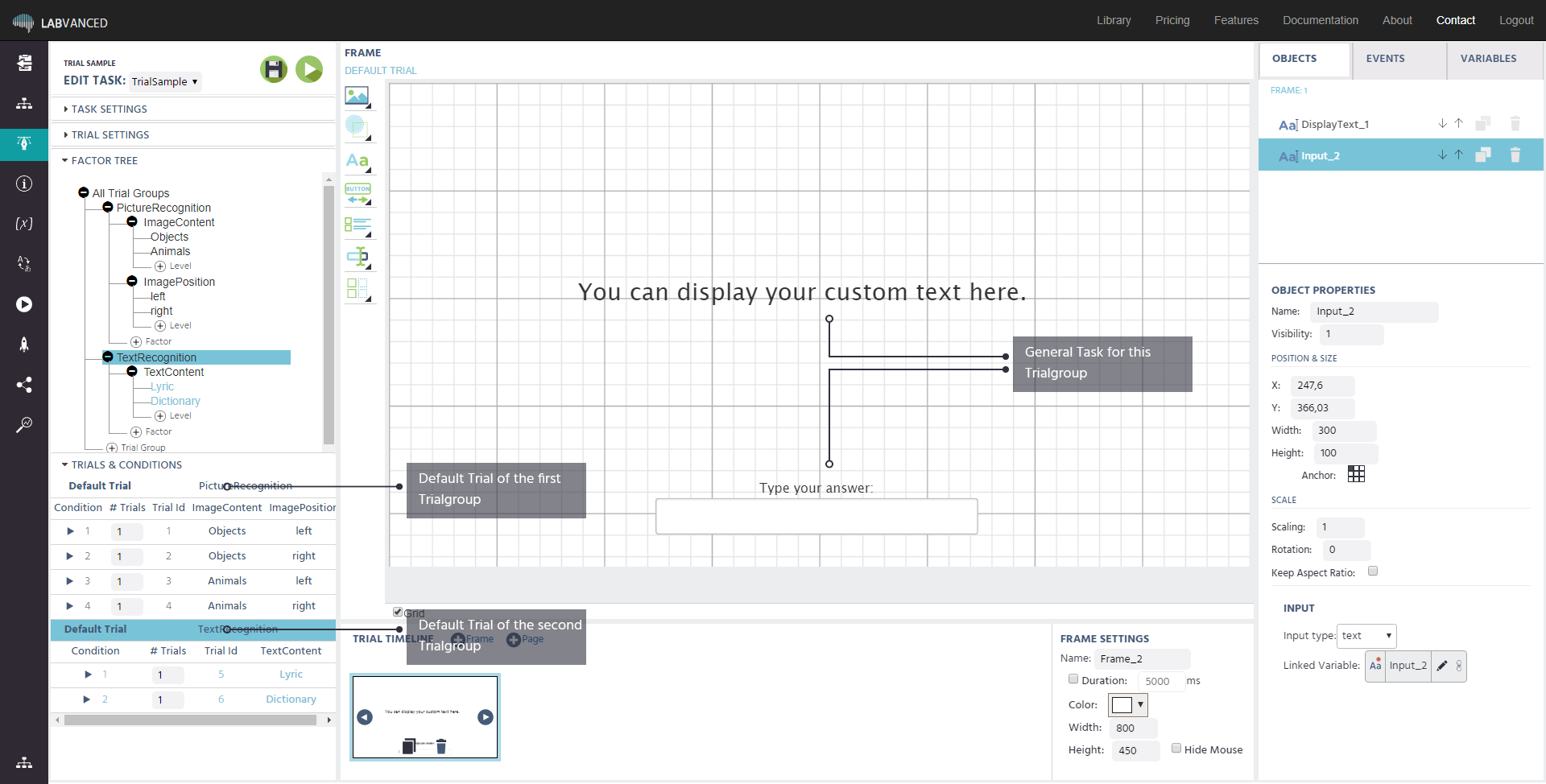This screenshot has width=1546, height=784.
Task: Open the share section in the left sidebar
Action: 24,385
